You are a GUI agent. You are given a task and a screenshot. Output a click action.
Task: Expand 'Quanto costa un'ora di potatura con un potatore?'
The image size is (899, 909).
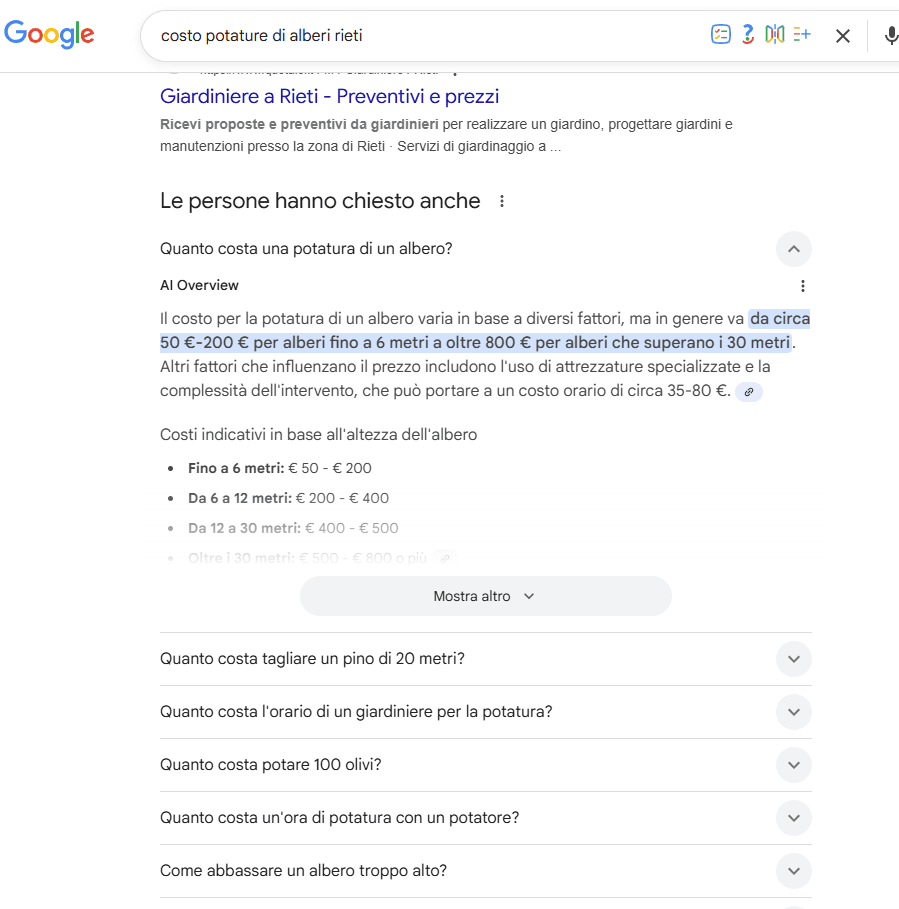(x=793, y=818)
